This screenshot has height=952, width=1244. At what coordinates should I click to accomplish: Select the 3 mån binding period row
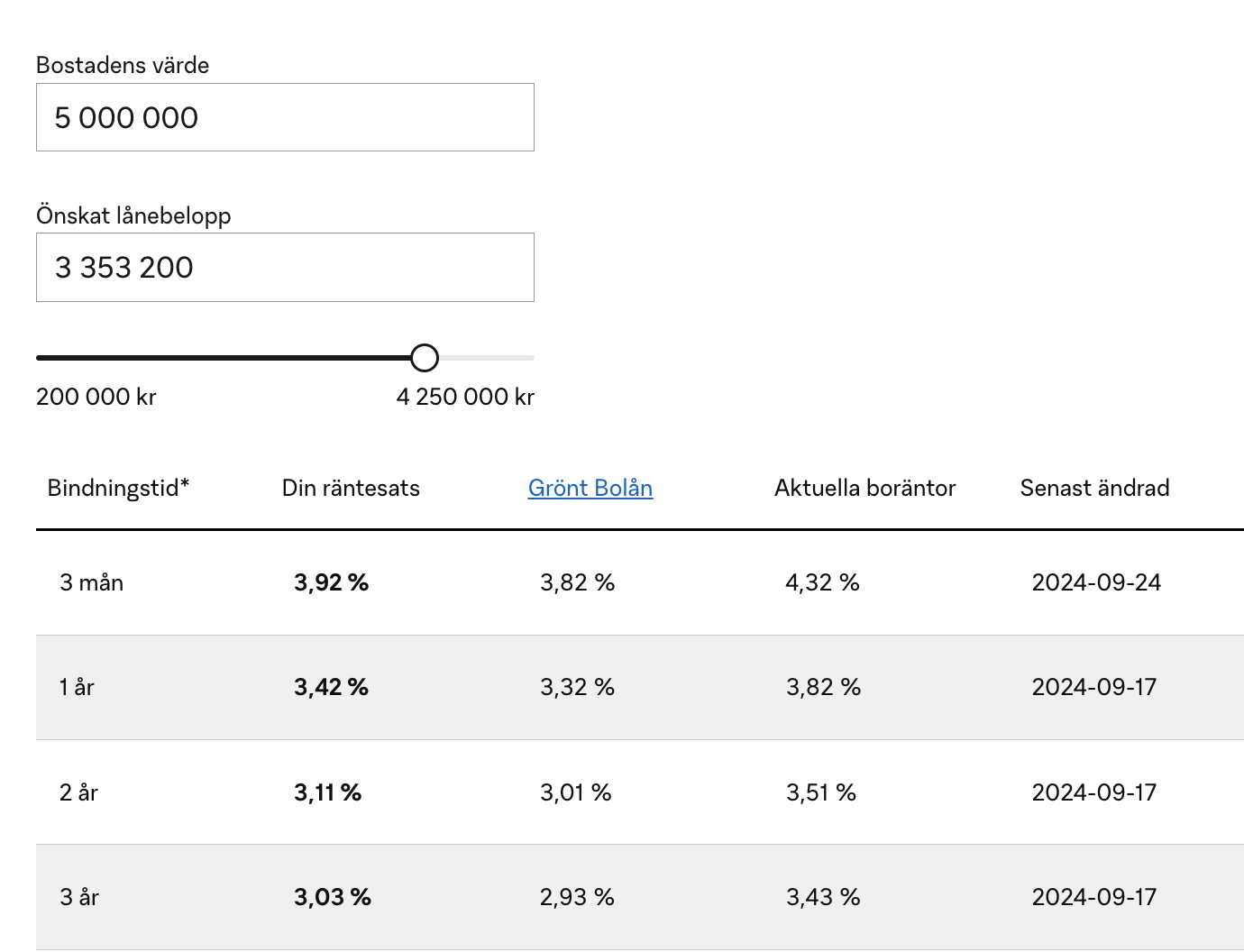coord(92,582)
